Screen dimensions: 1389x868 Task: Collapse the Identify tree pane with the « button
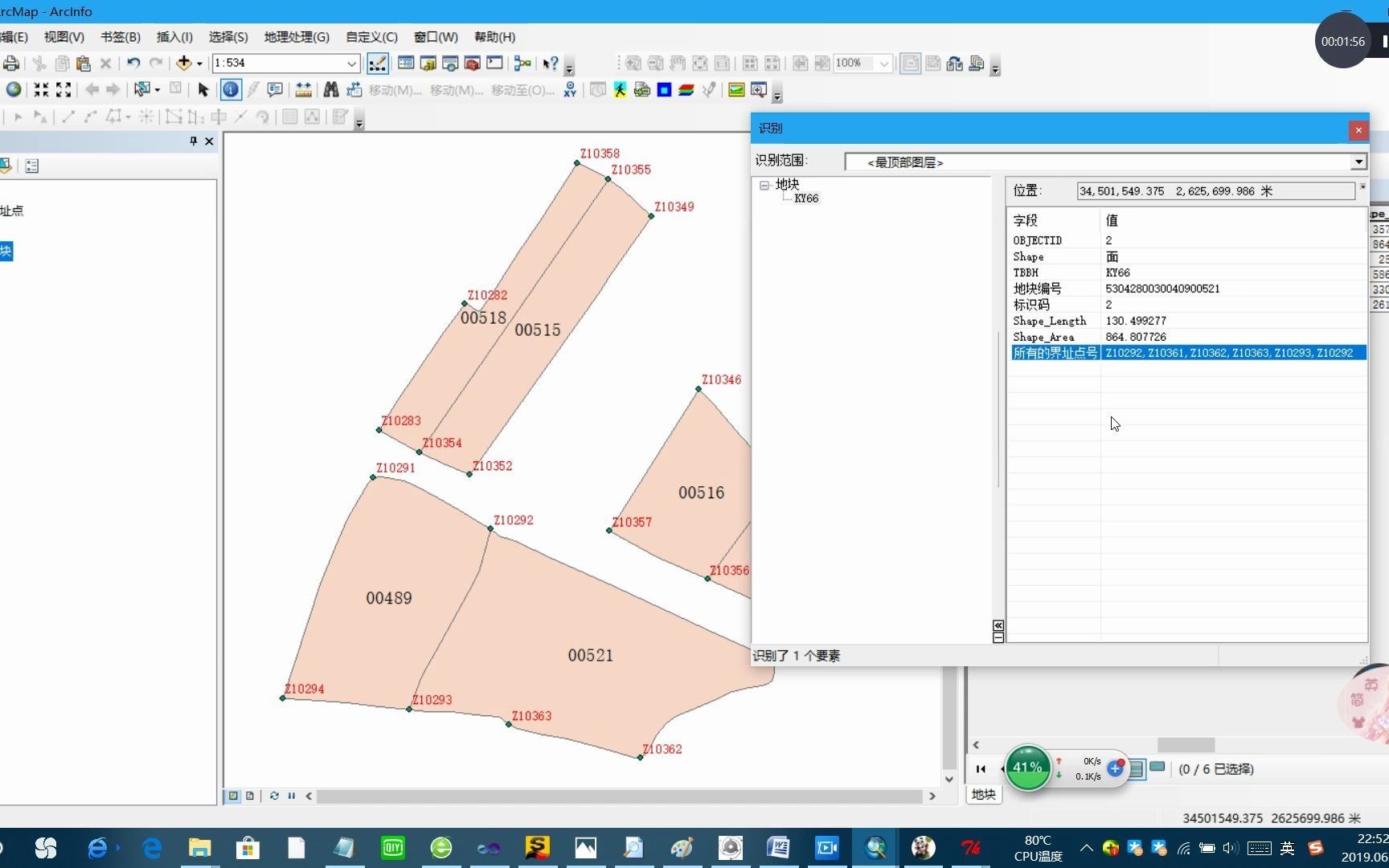point(998,625)
